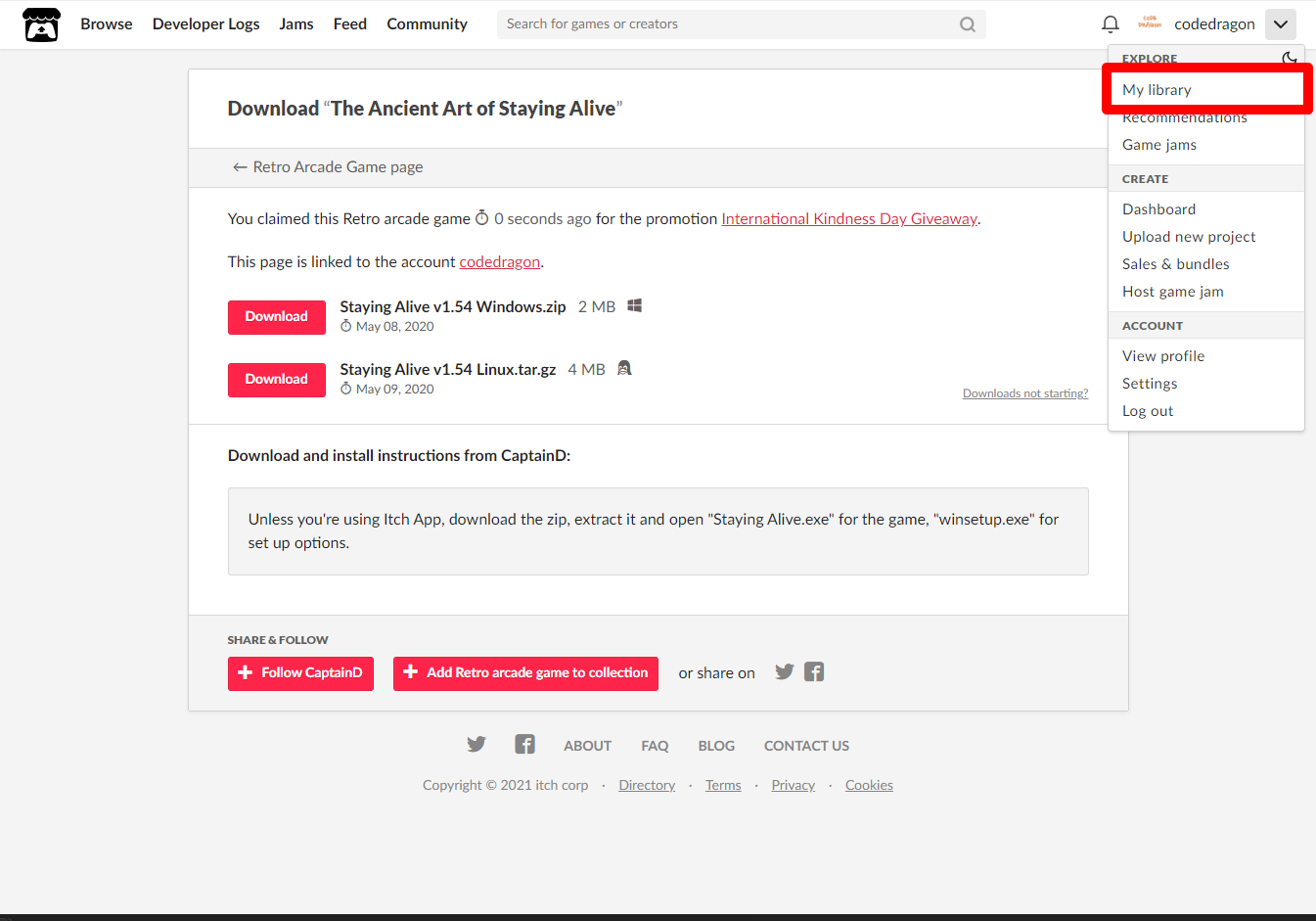Open Developer Logs in the navigation
The width and height of the screenshot is (1316, 921).
[x=206, y=24]
